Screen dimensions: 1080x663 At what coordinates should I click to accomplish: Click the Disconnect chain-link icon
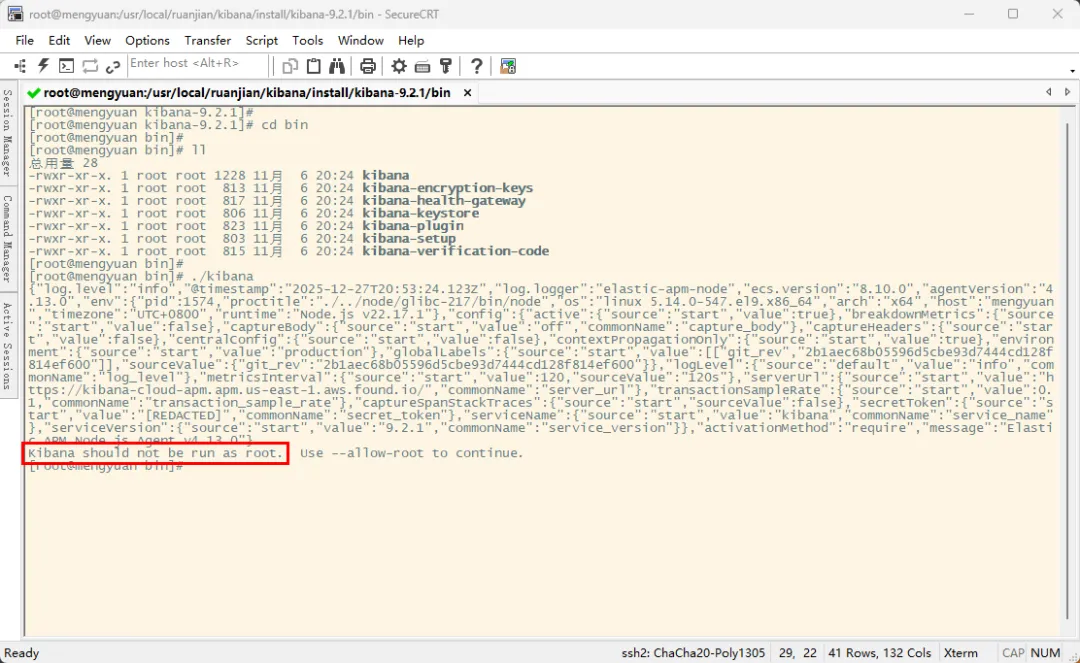(113, 66)
